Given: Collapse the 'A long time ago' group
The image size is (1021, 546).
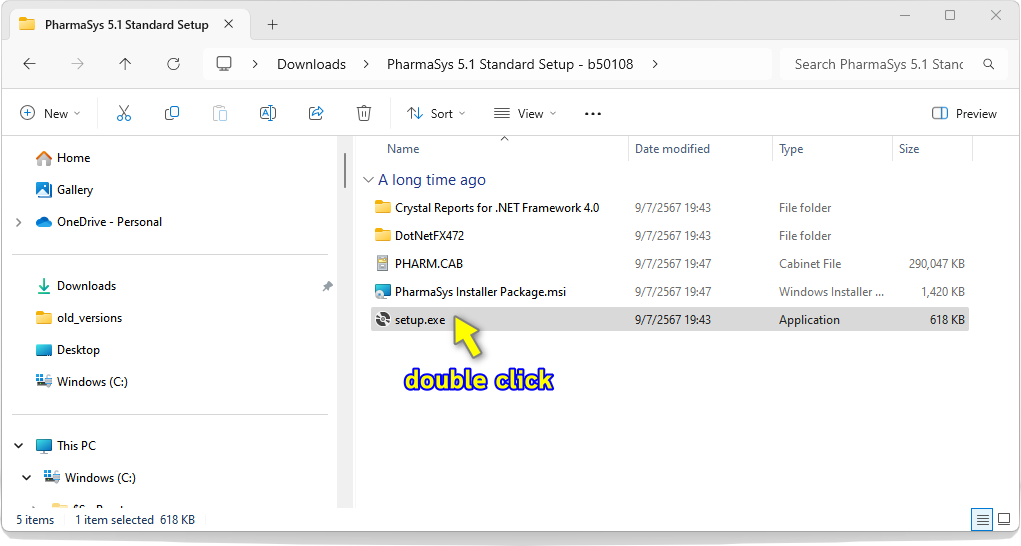Looking at the screenshot, I should tap(369, 180).
